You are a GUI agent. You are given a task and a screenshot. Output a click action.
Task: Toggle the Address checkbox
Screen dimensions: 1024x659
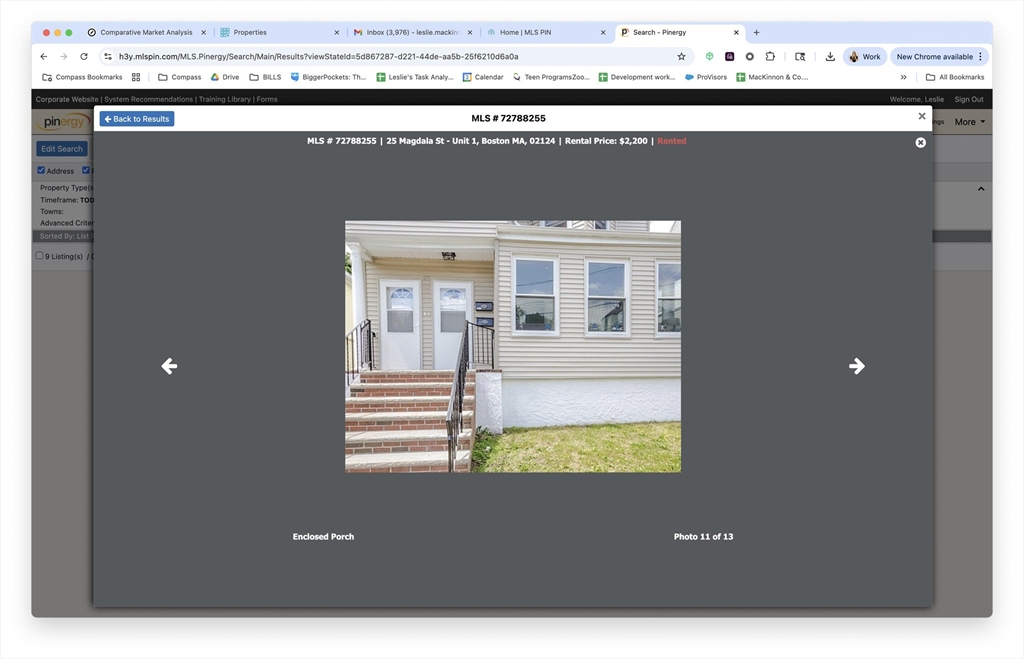pyautogui.click(x=41, y=171)
